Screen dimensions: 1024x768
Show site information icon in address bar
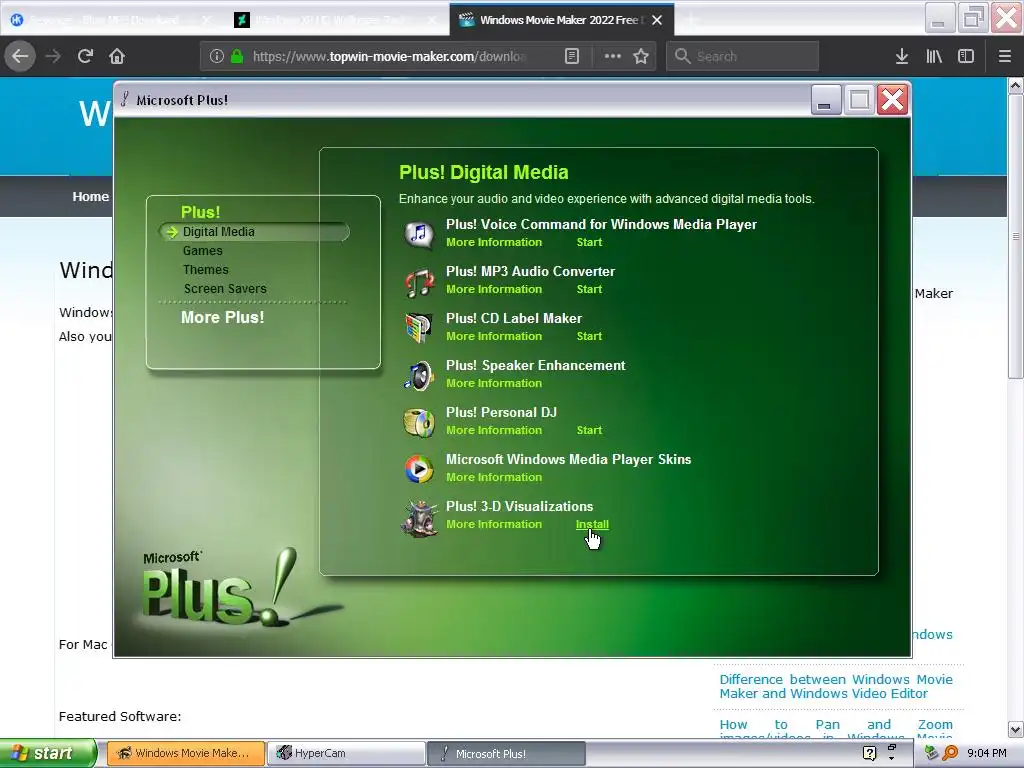217,56
